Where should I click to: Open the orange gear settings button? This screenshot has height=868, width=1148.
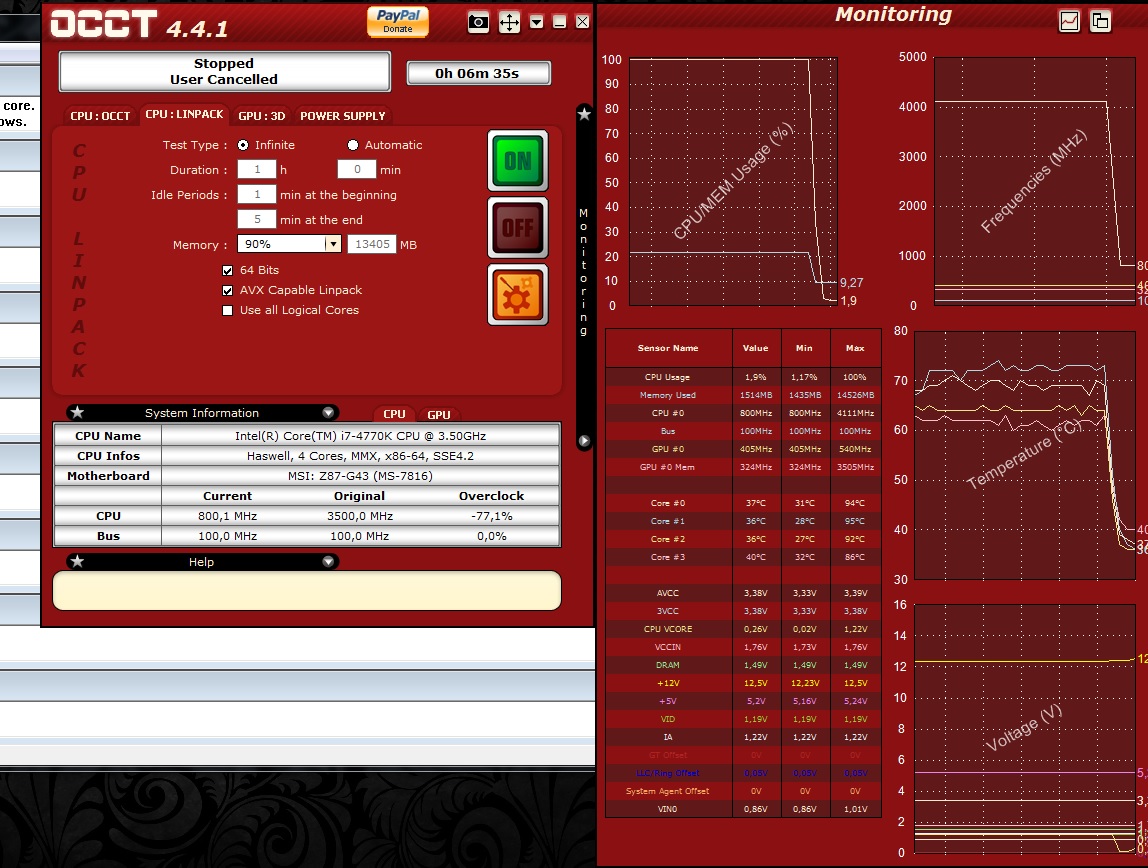[x=518, y=294]
